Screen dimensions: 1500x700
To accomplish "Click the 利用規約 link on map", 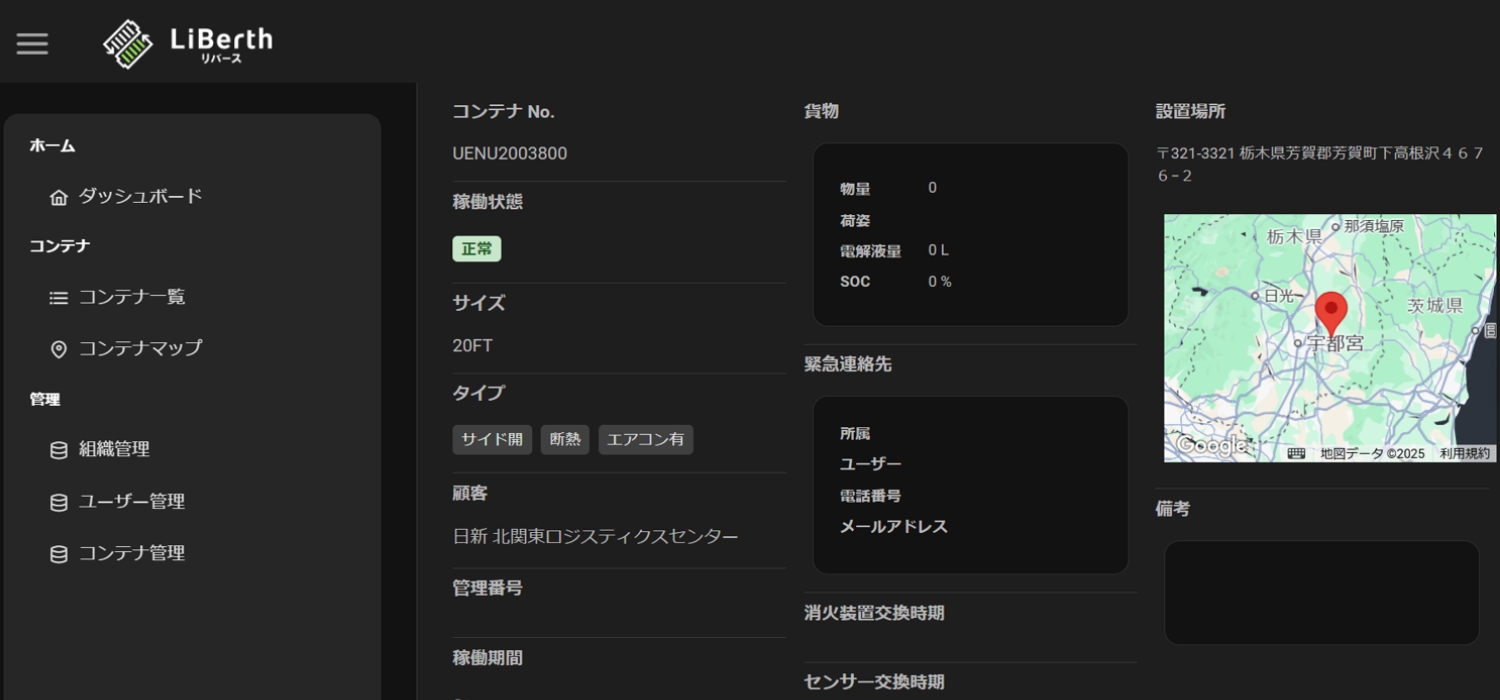I will pyautogui.click(x=1464, y=453).
